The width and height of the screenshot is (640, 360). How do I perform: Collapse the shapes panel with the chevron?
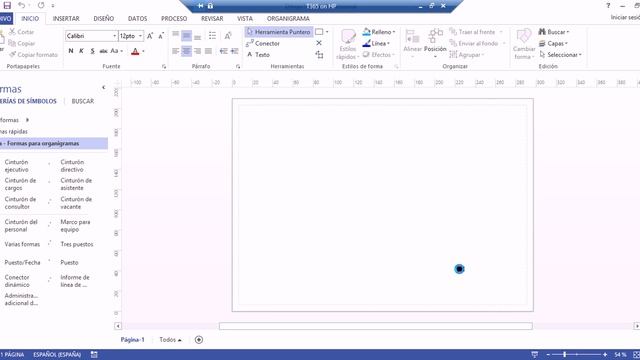tap(104, 87)
